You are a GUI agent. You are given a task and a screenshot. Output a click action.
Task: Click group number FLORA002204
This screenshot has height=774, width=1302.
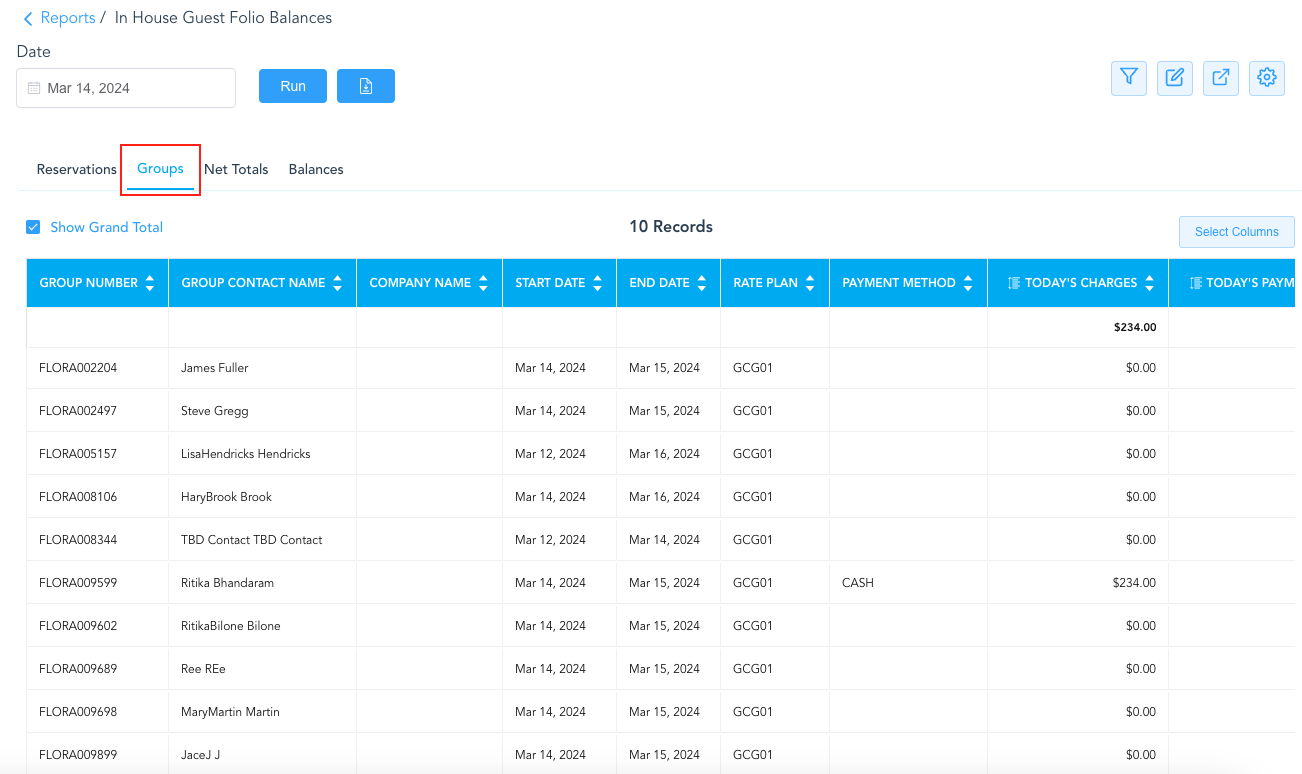(78, 368)
